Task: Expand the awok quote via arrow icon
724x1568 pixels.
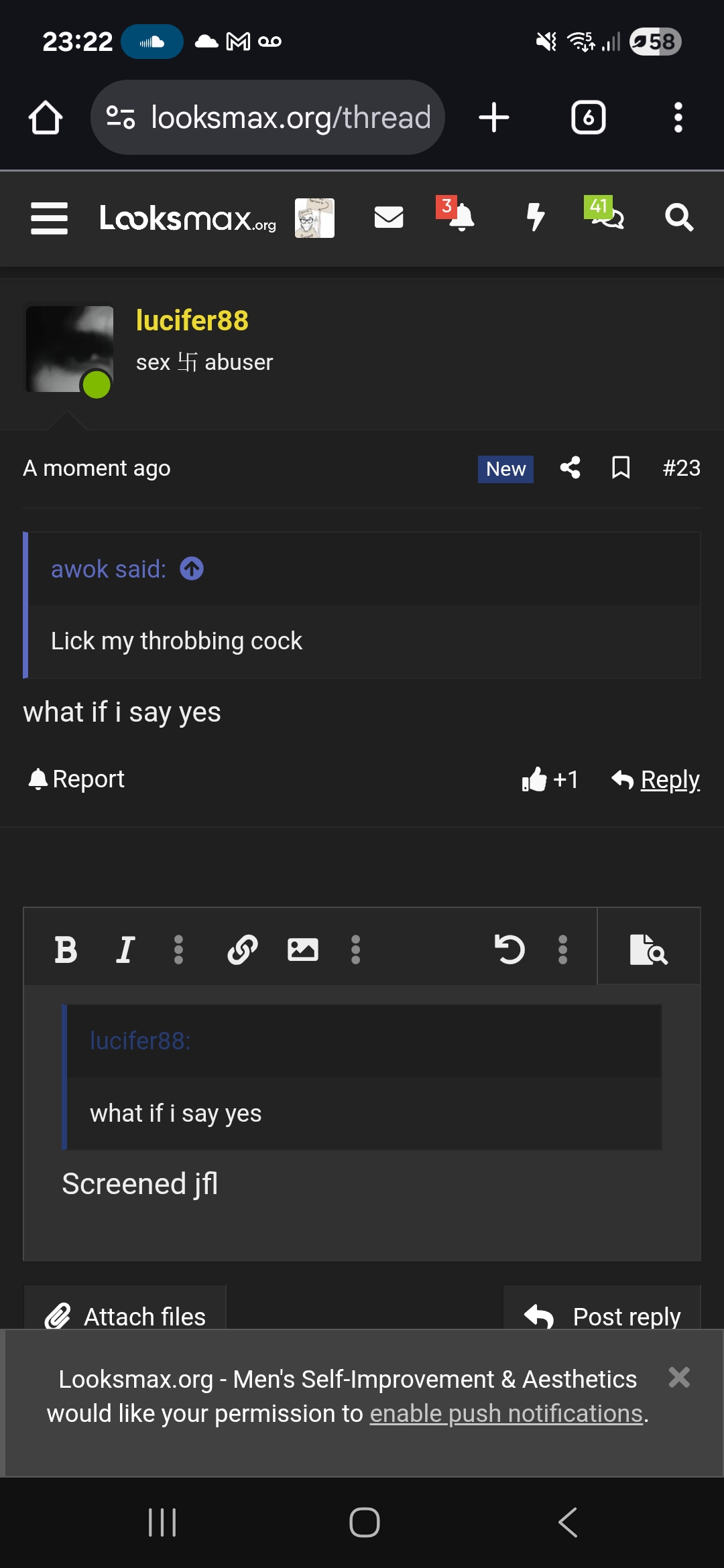Action: point(192,569)
